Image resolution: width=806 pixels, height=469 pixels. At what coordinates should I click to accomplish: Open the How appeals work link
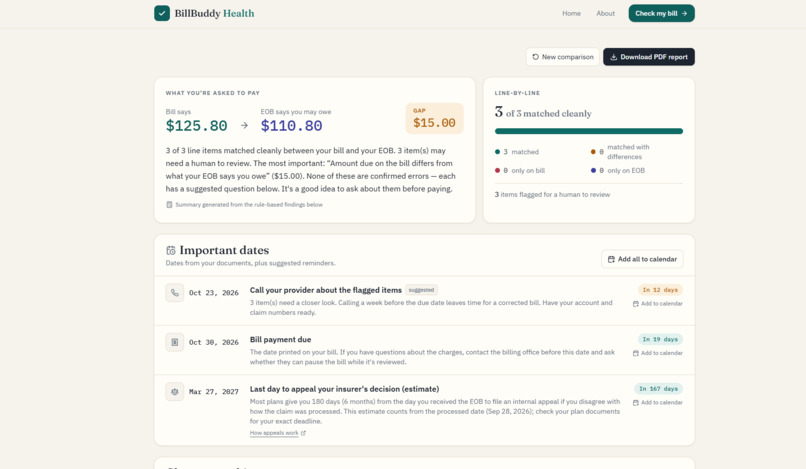274,433
